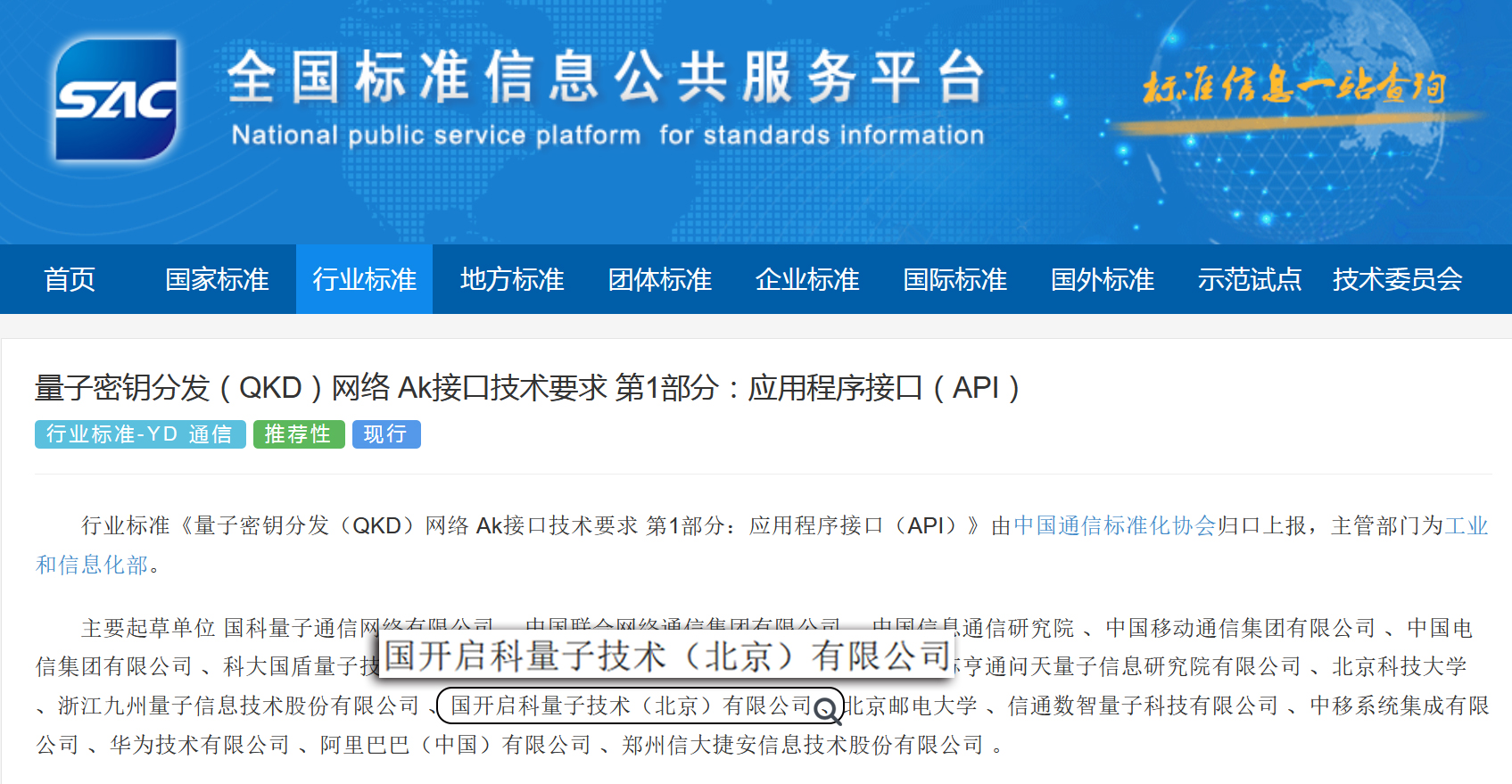Click the platform title 全国标准信息公共服务平台

(607, 77)
